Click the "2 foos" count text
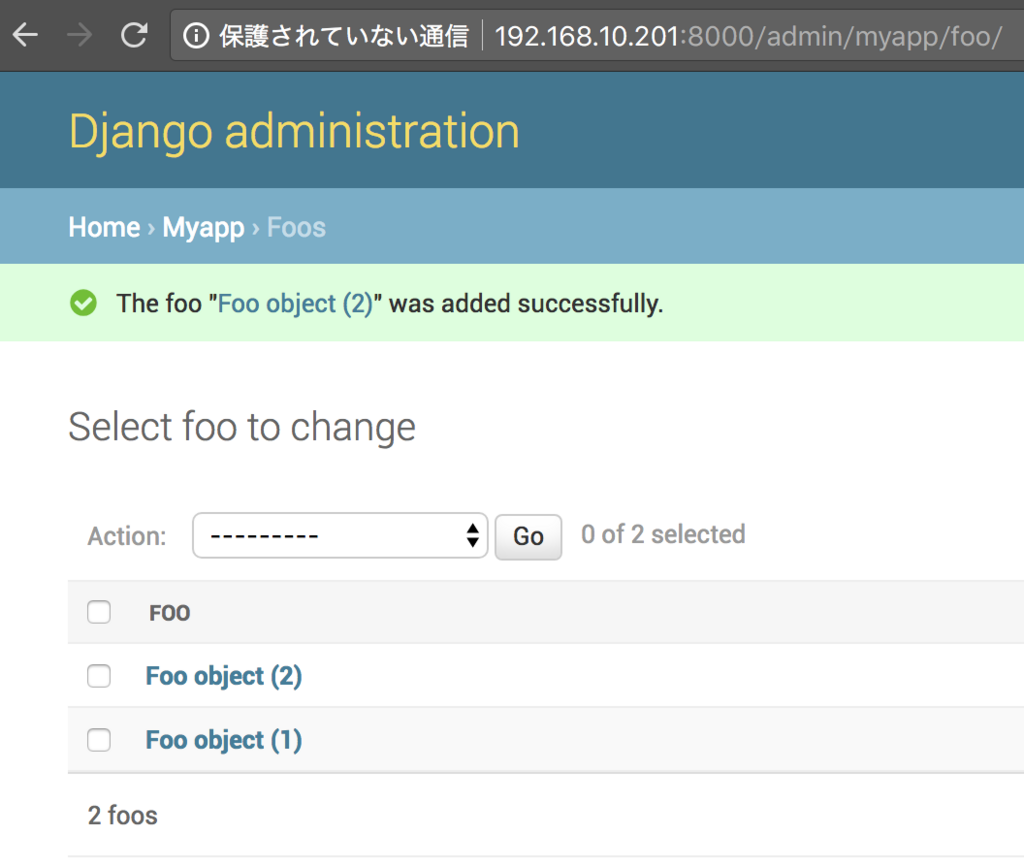This screenshot has width=1024, height=867. tap(123, 815)
